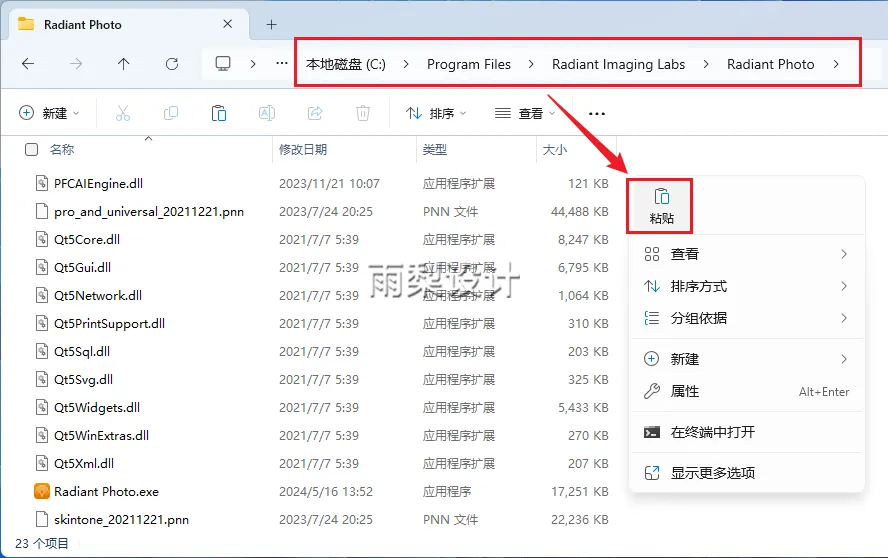Click the Delete trash icon
Screen dimensions: 888x558
click(x=363, y=113)
